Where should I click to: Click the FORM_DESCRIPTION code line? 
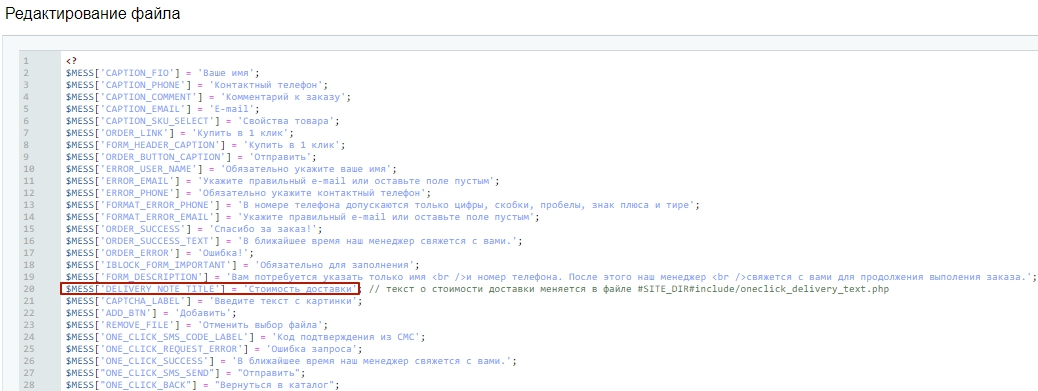551,277
